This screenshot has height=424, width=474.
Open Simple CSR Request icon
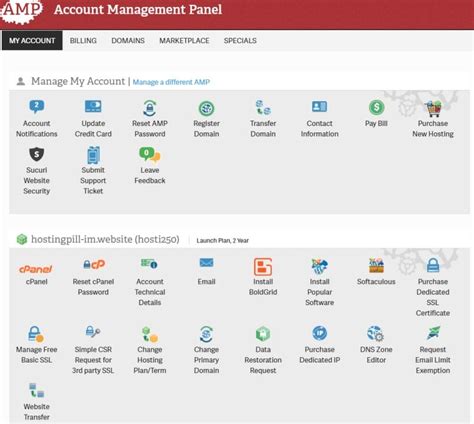(93, 331)
